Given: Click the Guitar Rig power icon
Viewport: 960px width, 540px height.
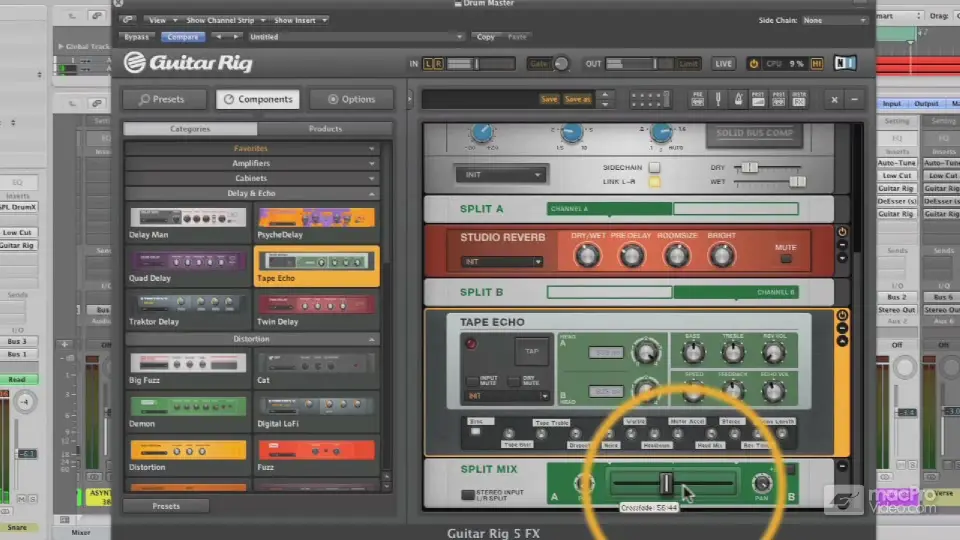Looking at the screenshot, I should point(754,64).
